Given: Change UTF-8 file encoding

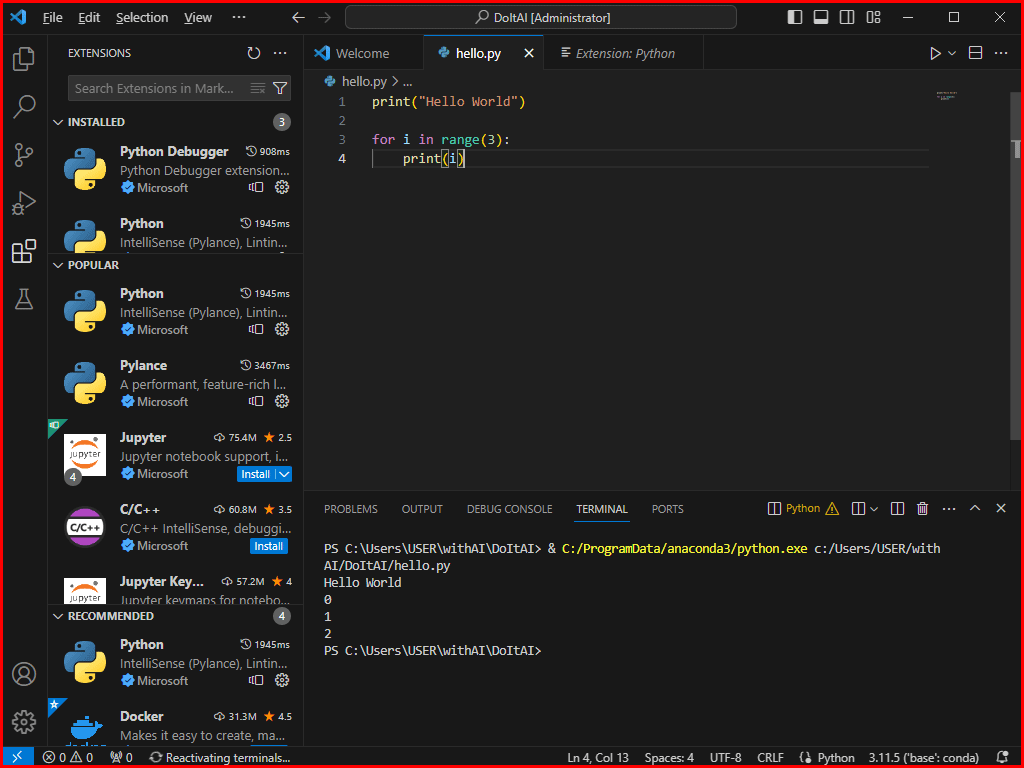Looking at the screenshot, I should coord(726,758).
